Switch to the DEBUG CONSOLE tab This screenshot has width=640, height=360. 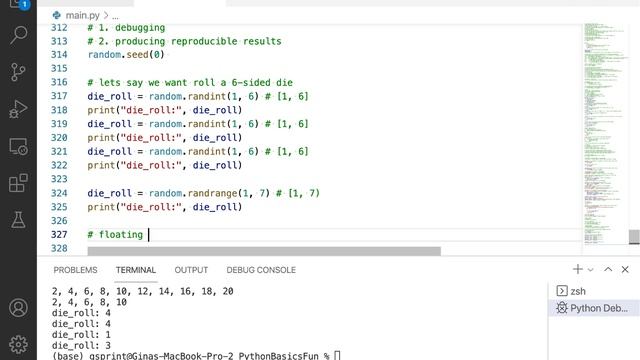261,270
